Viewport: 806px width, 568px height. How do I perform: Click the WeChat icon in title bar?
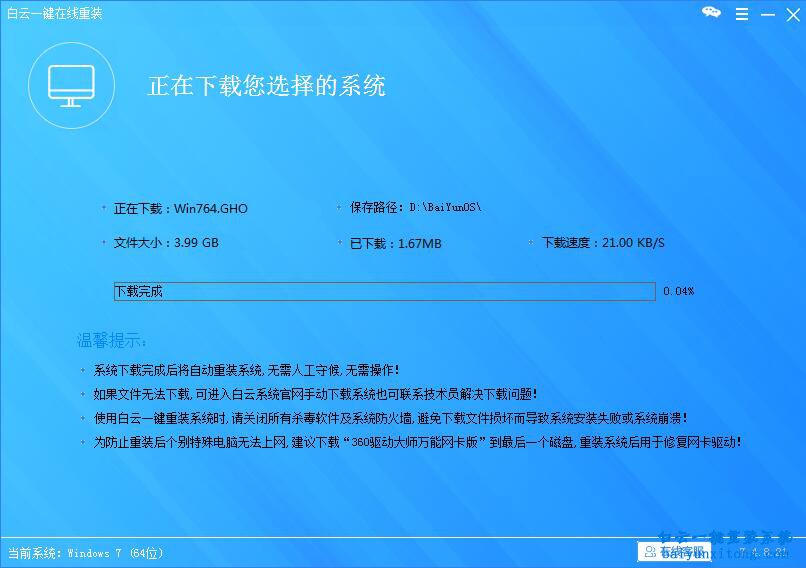tap(711, 13)
